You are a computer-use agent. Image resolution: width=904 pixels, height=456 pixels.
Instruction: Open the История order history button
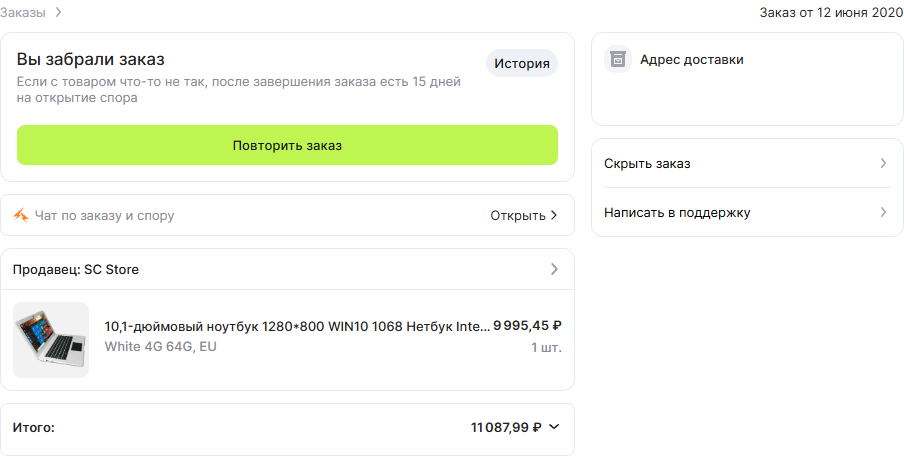(x=522, y=63)
